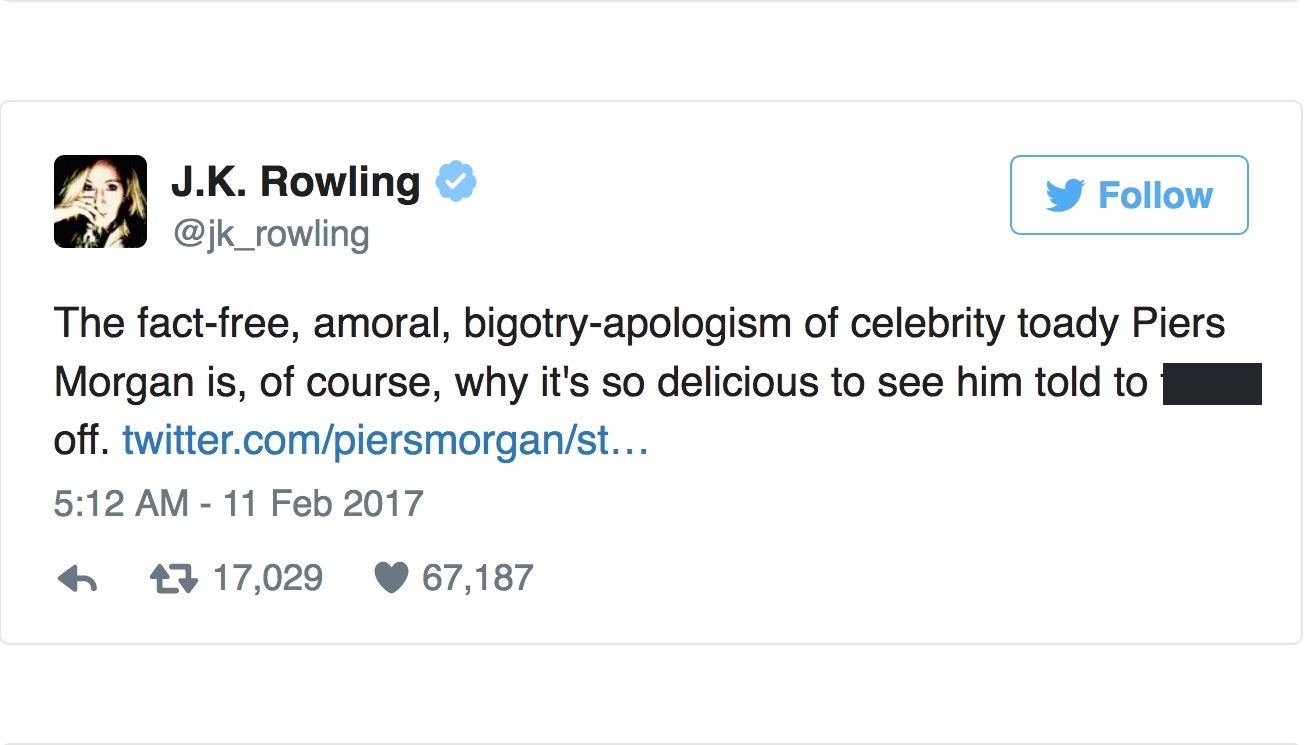Click the blue verified badge

click(456, 182)
